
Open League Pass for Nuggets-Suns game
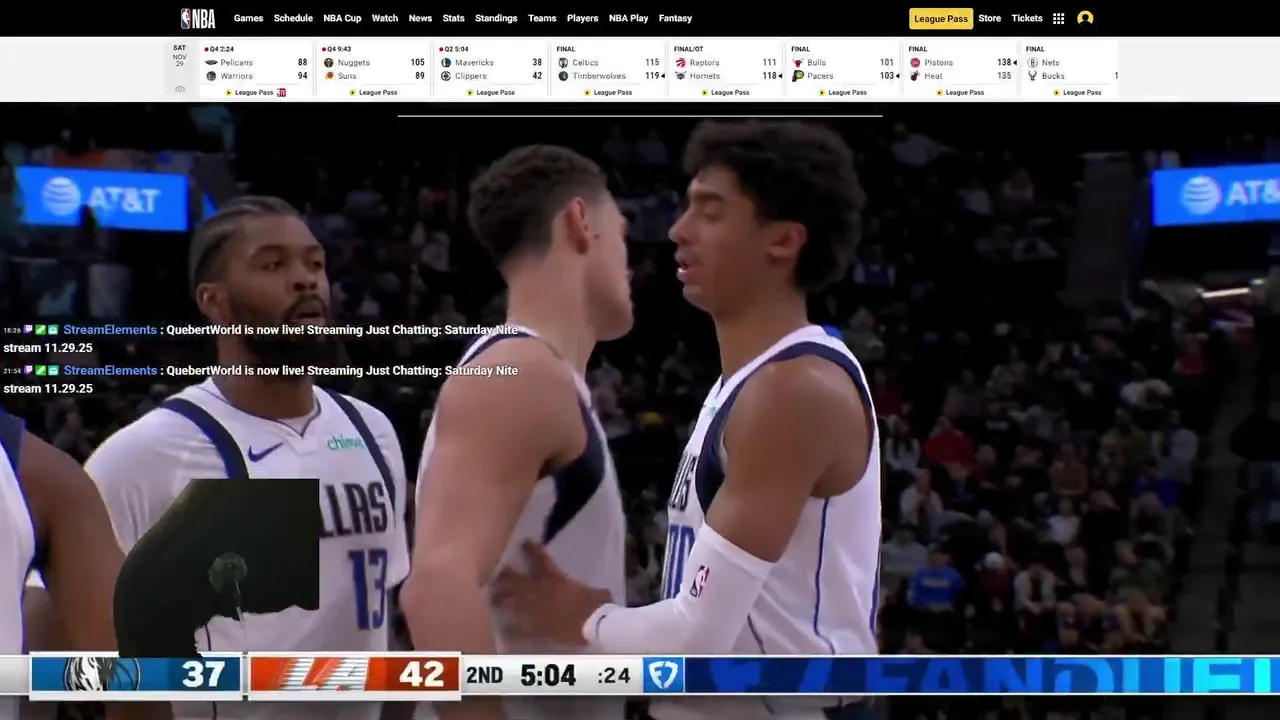click(373, 92)
